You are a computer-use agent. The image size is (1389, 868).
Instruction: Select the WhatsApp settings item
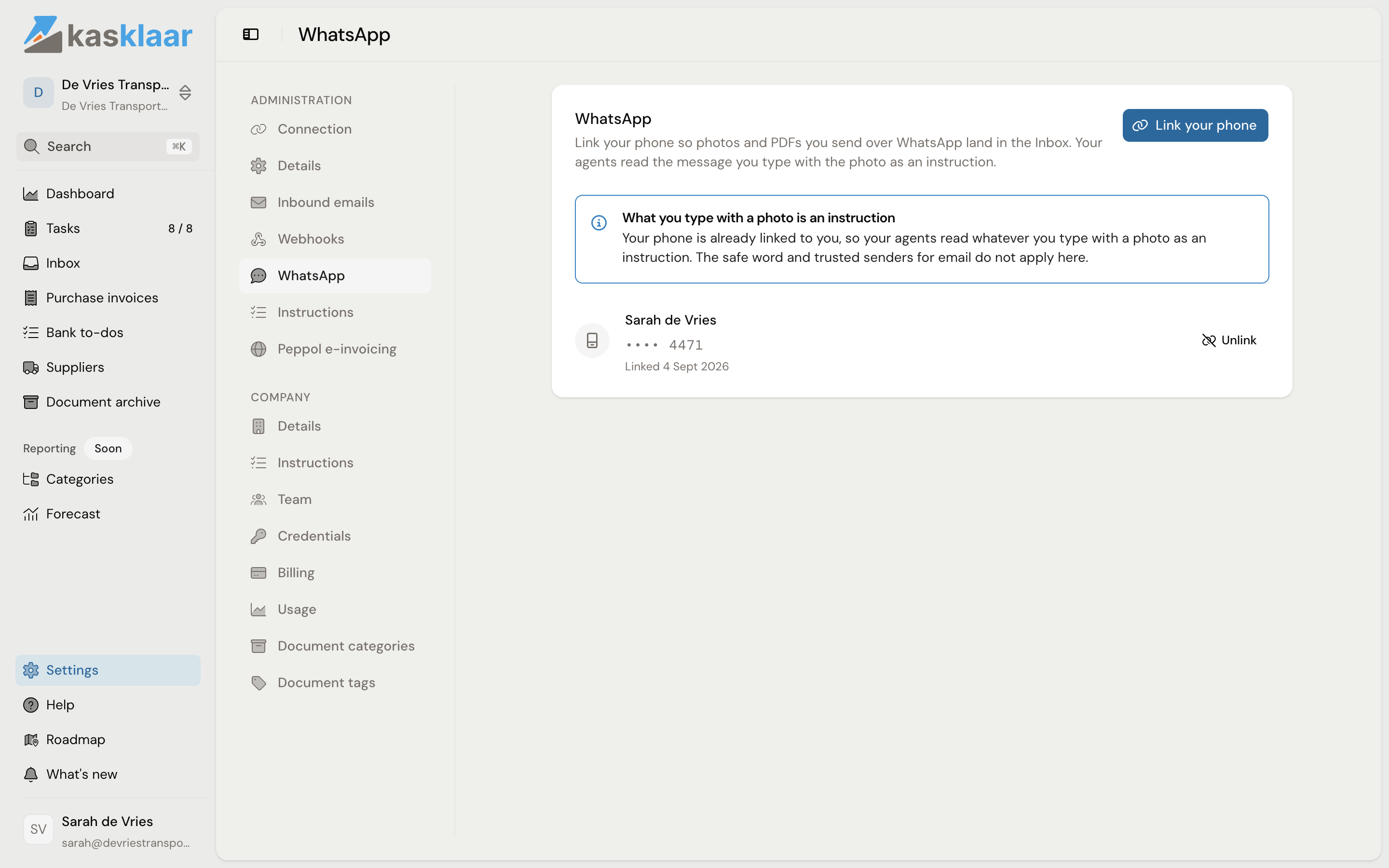[335, 275]
